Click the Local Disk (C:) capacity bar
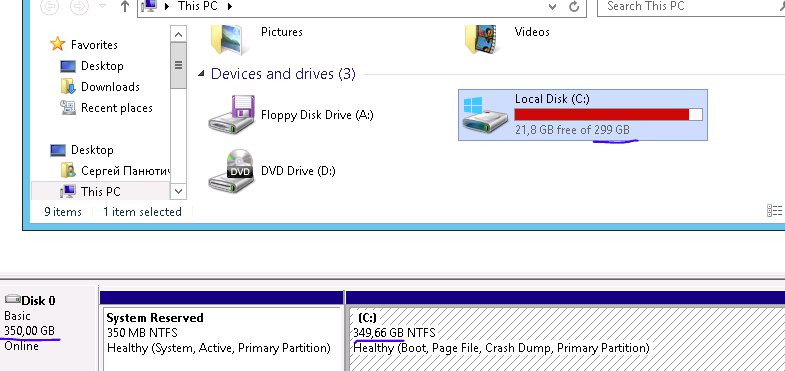The image size is (785, 371). [609, 115]
